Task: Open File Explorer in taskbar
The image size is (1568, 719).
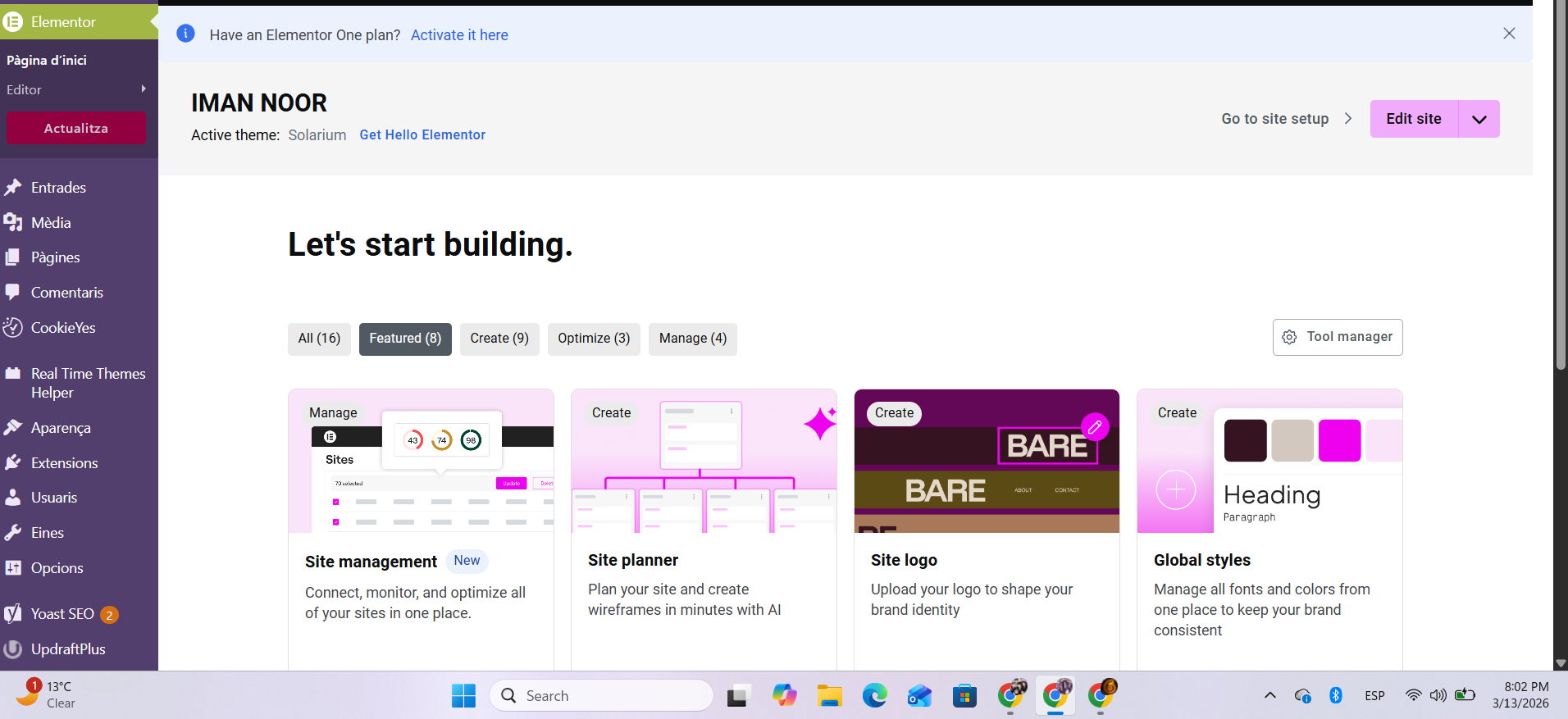Action: (829, 696)
